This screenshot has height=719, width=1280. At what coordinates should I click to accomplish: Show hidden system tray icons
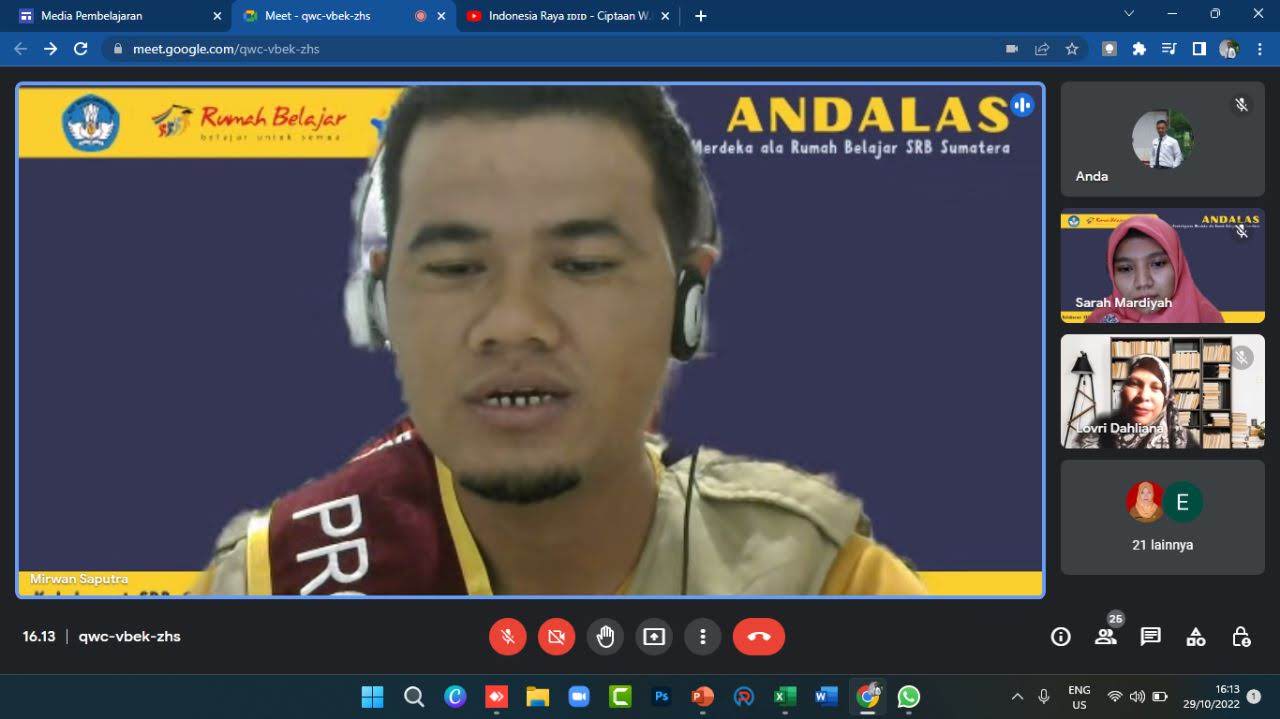(1017, 696)
